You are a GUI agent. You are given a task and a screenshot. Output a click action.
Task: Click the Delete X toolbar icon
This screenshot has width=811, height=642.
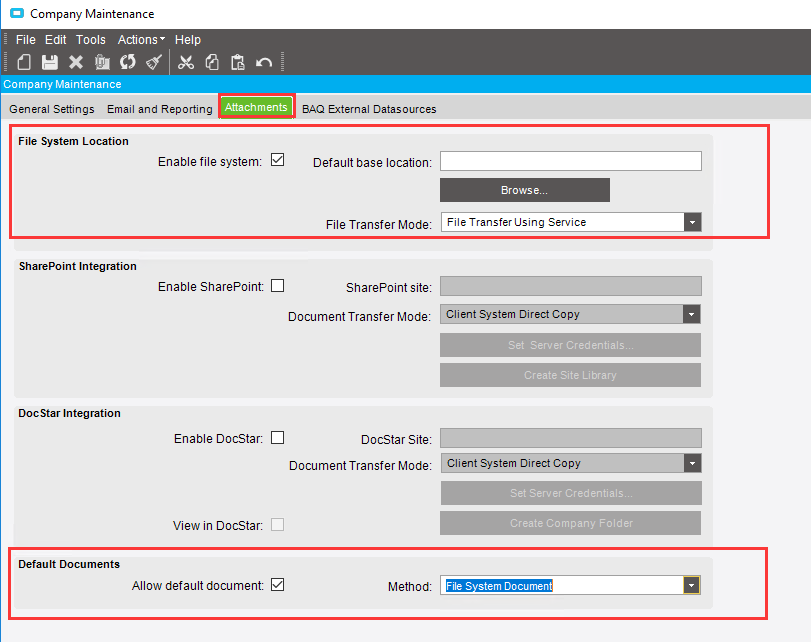(x=76, y=62)
